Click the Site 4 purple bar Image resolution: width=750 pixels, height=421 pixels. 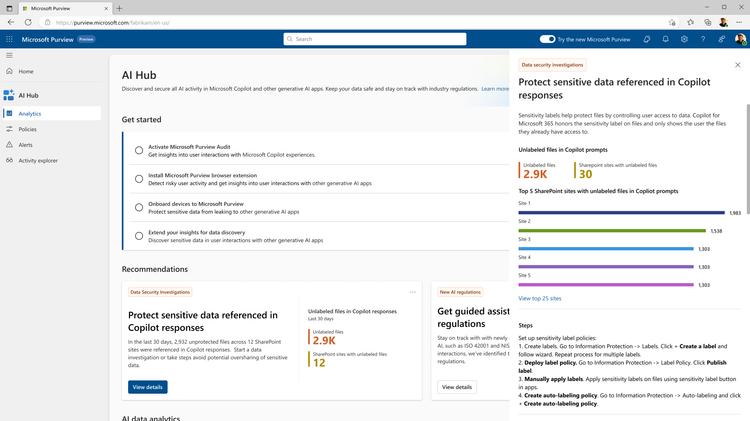click(606, 266)
